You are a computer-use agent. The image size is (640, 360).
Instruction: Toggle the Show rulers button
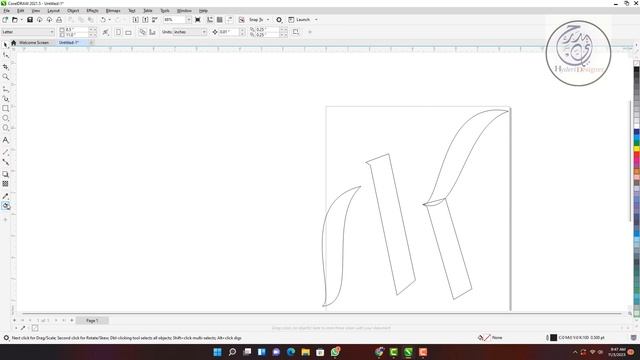[210, 20]
